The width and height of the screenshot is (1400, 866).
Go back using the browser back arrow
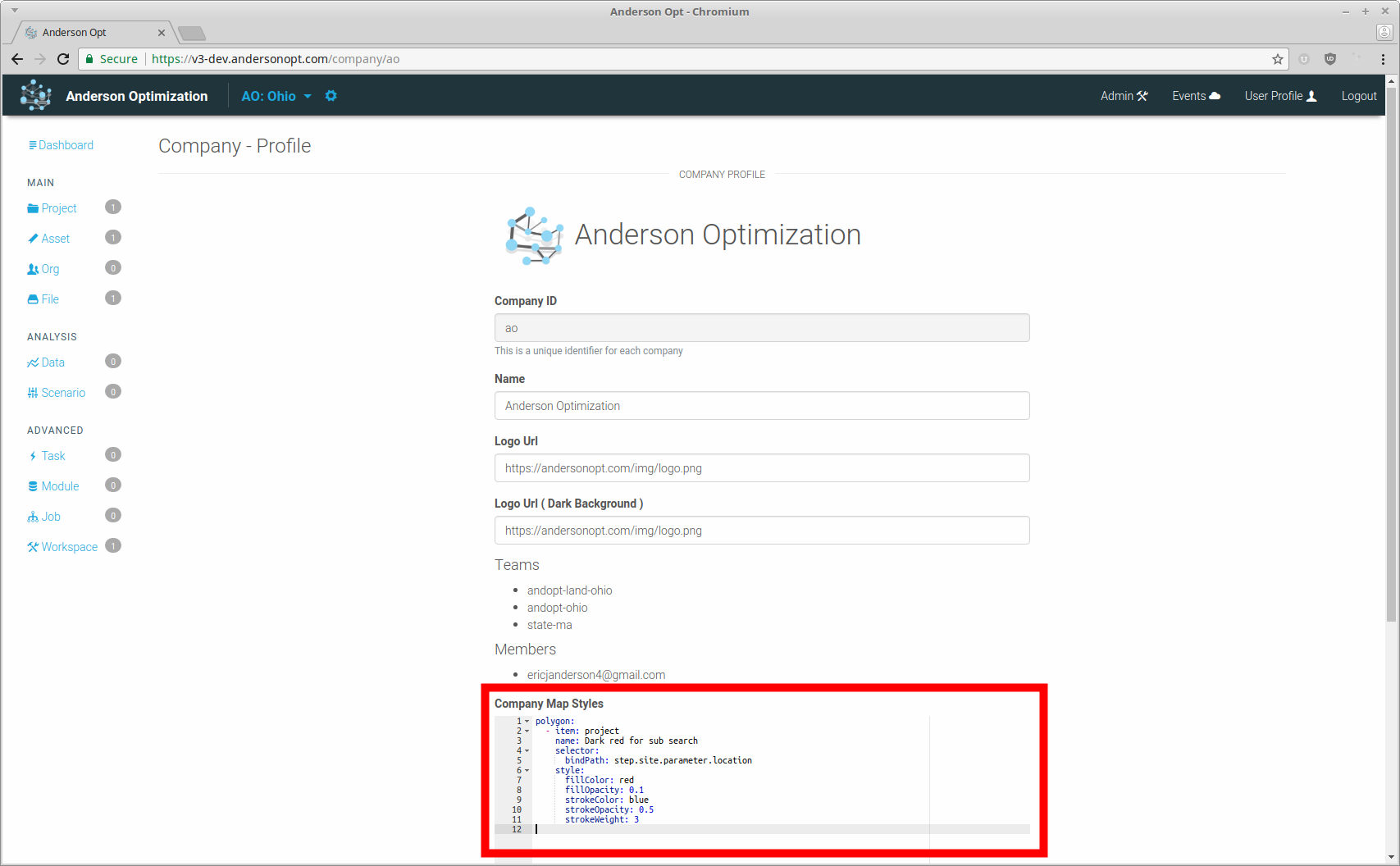(x=17, y=59)
